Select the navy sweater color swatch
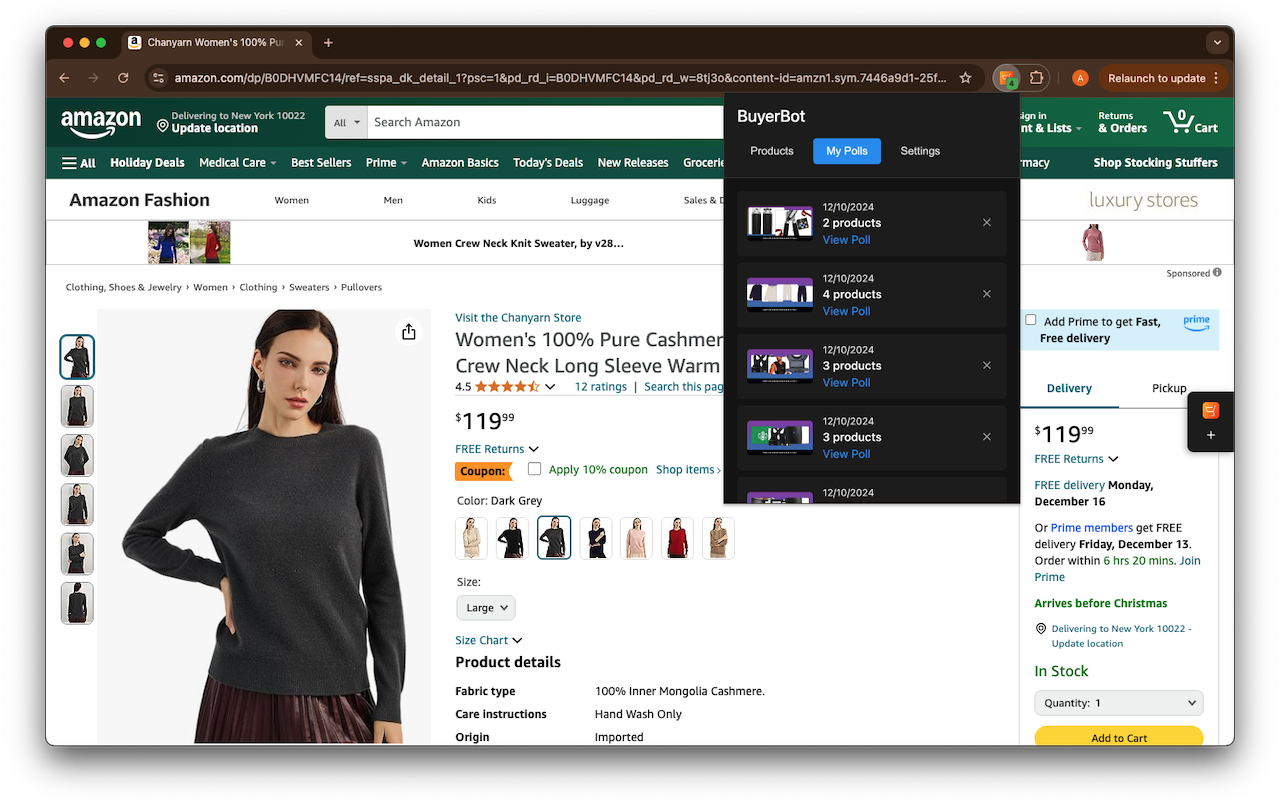This screenshot has width=1280, height=800. tap(595, 538)
